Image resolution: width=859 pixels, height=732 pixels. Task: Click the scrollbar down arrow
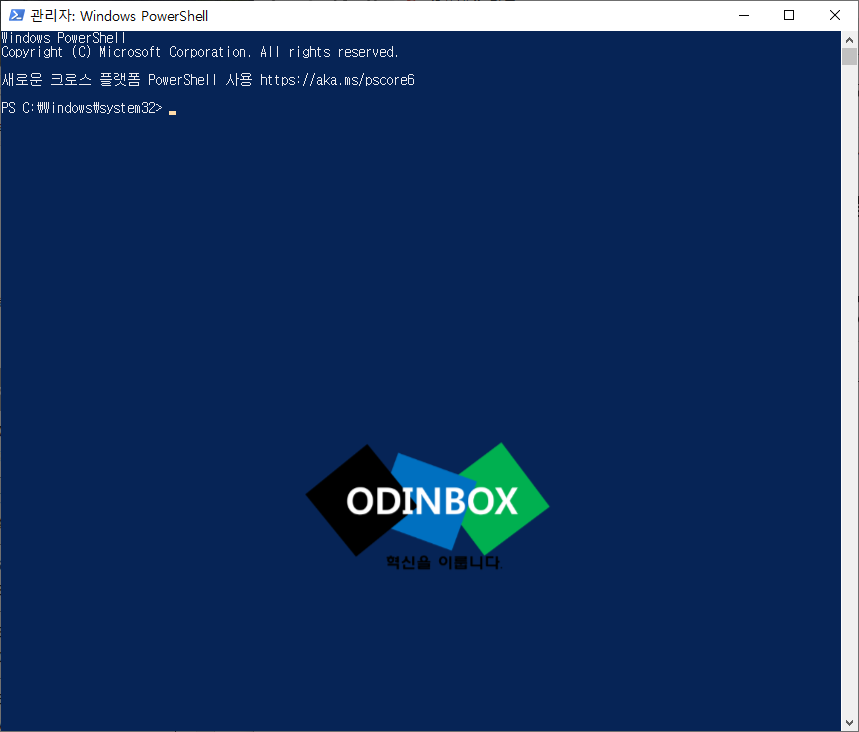click(849, 723)
